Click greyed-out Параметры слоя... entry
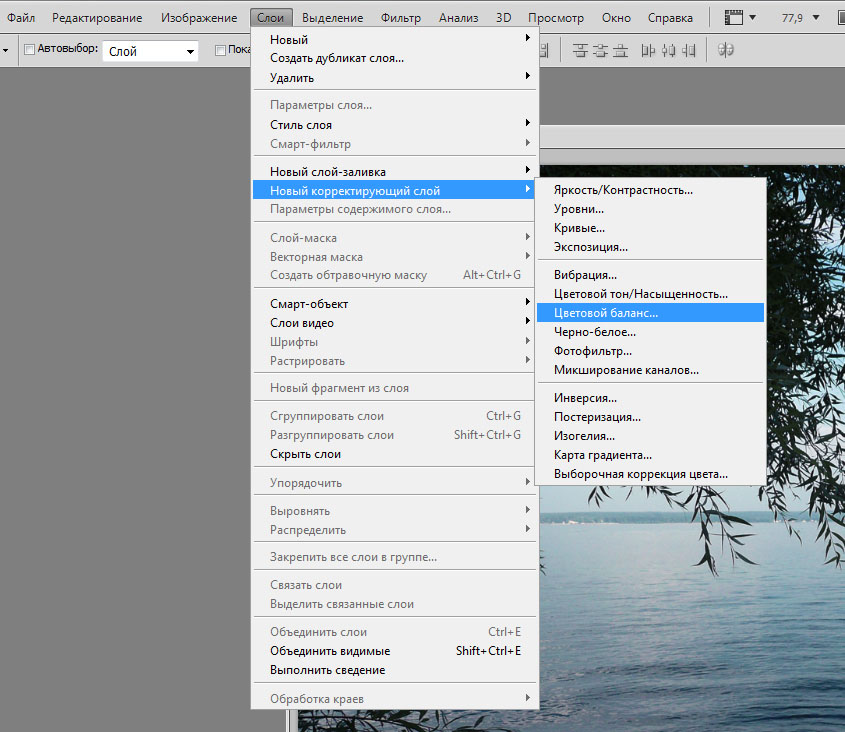This screenshot has width=845, height=732. point(393,105)
